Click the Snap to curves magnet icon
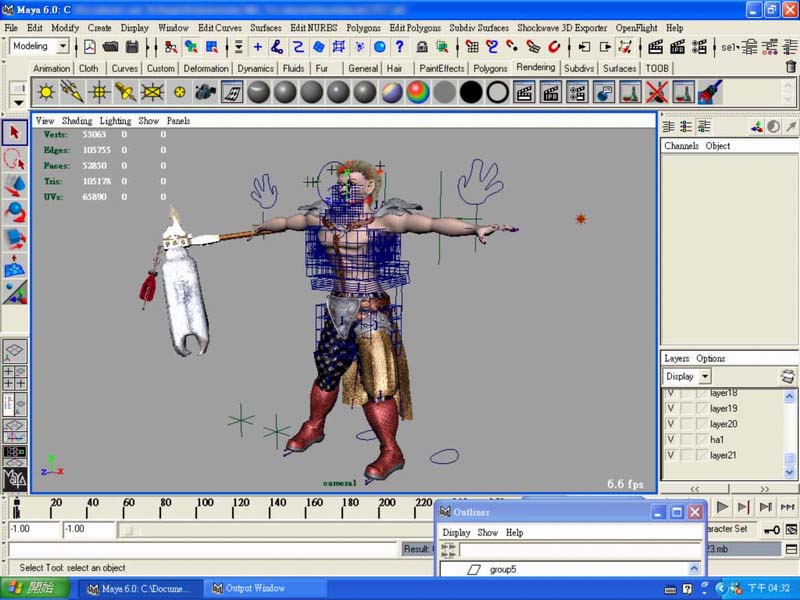This screenshot has height=600, width=800. (492, 47)
